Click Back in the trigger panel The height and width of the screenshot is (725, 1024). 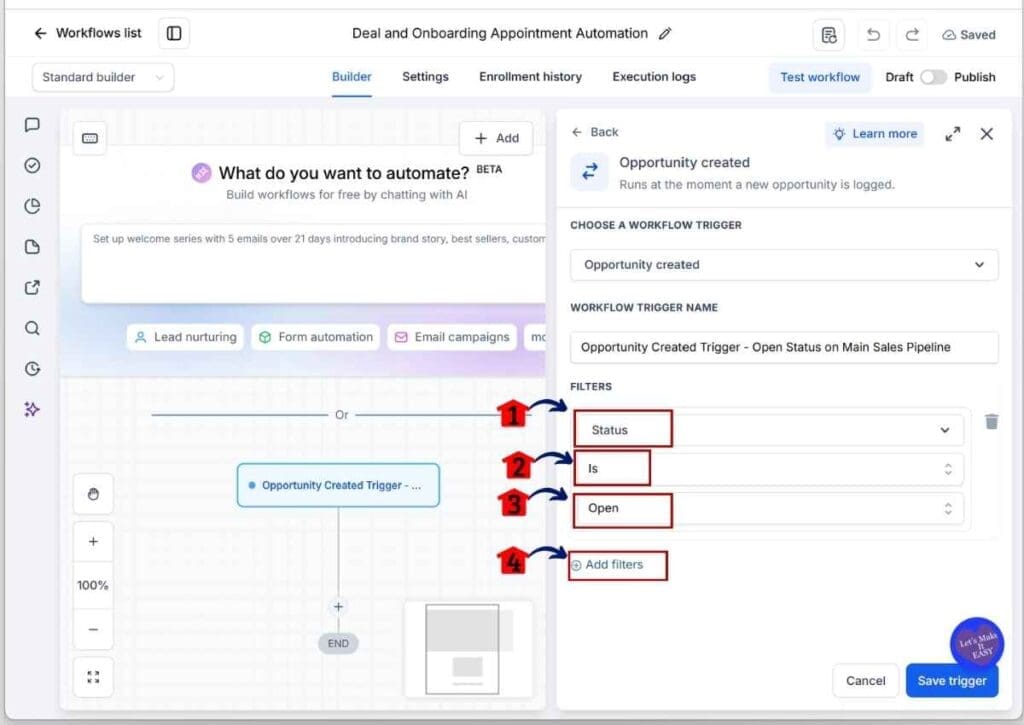tap(595, 132)
